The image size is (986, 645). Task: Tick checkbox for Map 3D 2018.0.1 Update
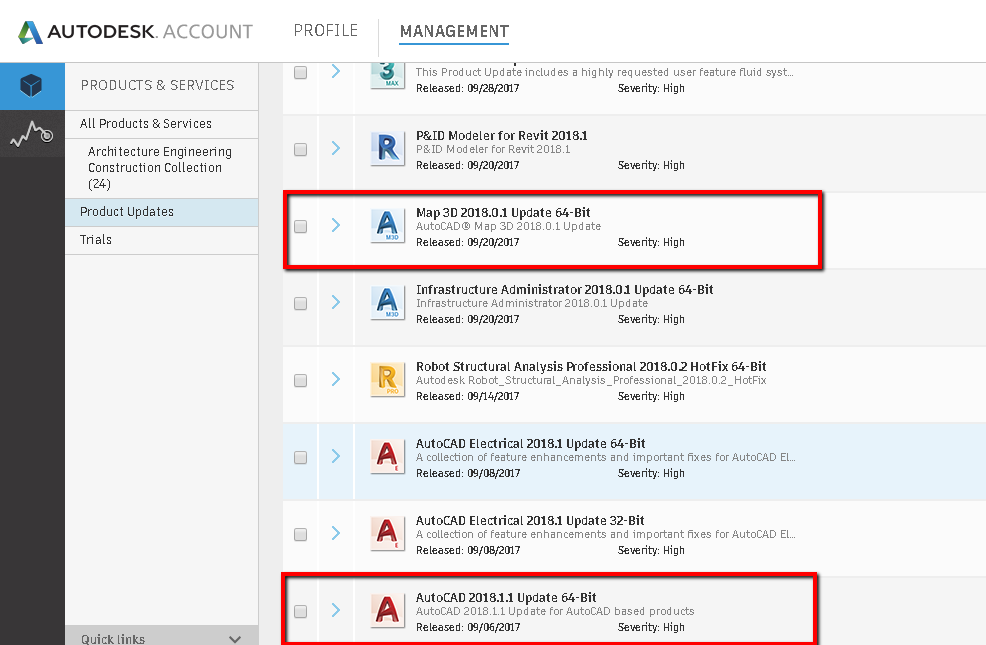click(x=301, y=226)
